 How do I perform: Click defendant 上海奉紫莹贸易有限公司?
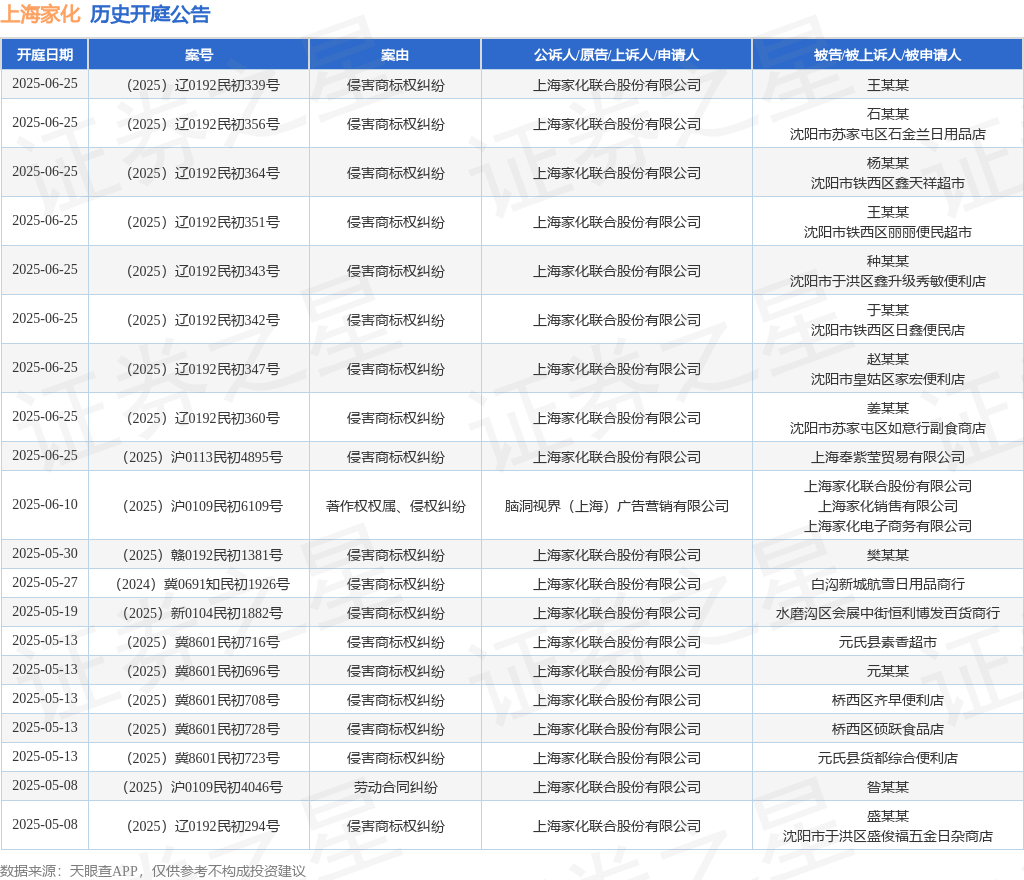888,457
